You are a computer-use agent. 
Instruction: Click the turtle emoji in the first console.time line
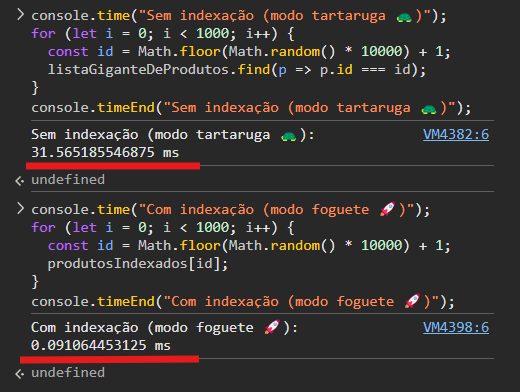pyautogui.click(x=404, y=17)
